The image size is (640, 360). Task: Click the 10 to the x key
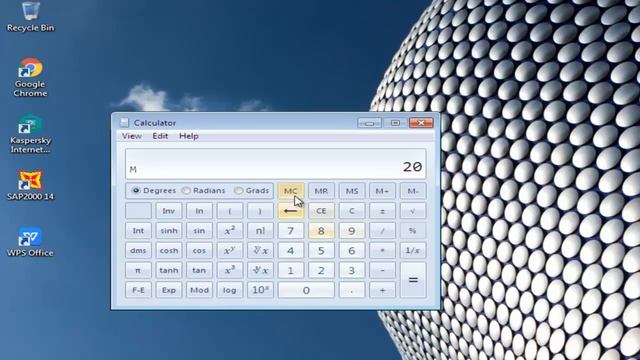260,290
